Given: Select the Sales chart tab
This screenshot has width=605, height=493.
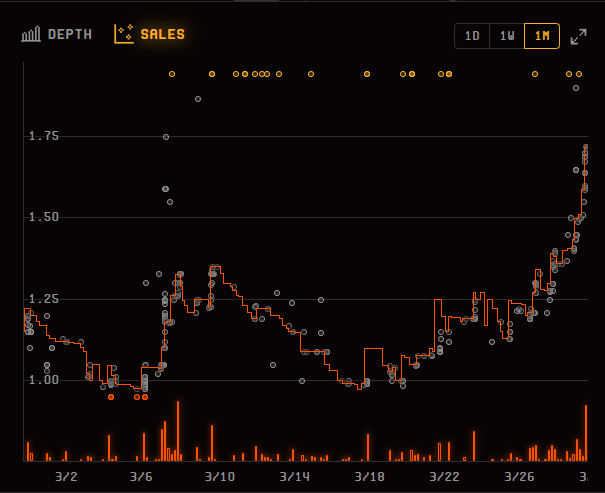Looking at the screenshot, I should point(150,34).
